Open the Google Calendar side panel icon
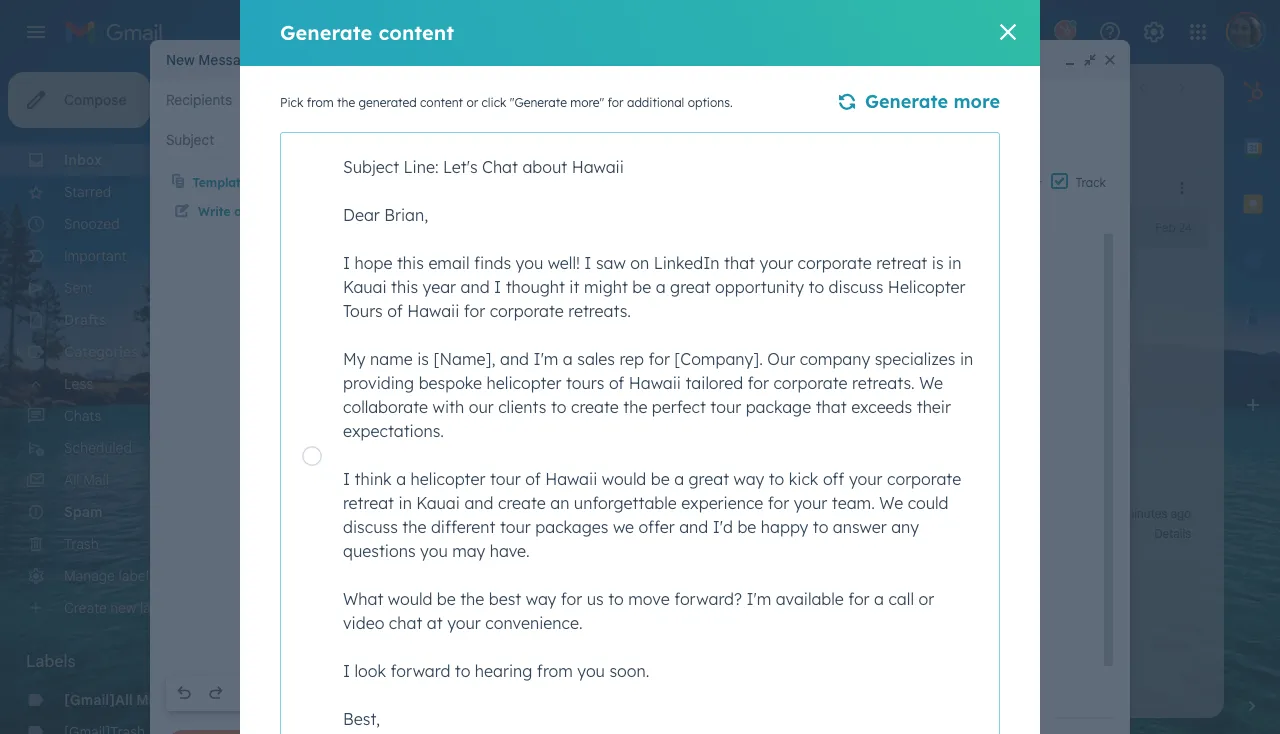 [1253, 148]
